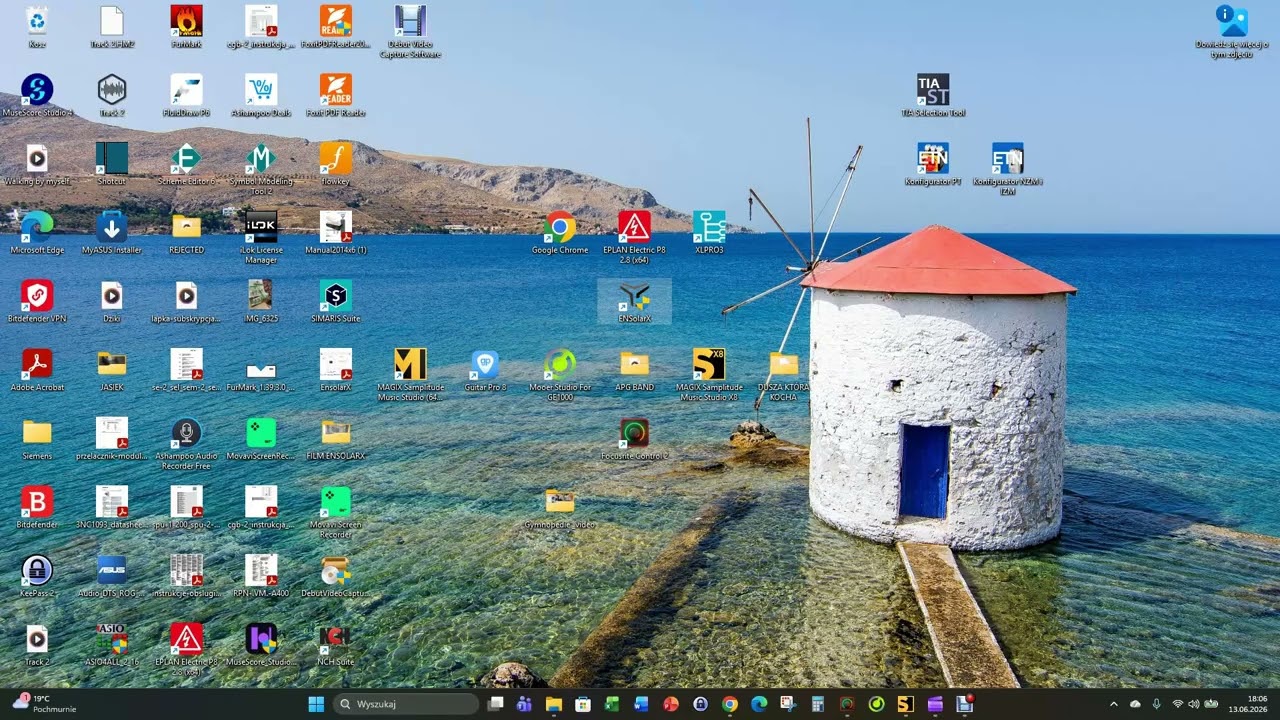Open the Windows Start menu
Screen dimensions: 1280x720
coord(316,704)
